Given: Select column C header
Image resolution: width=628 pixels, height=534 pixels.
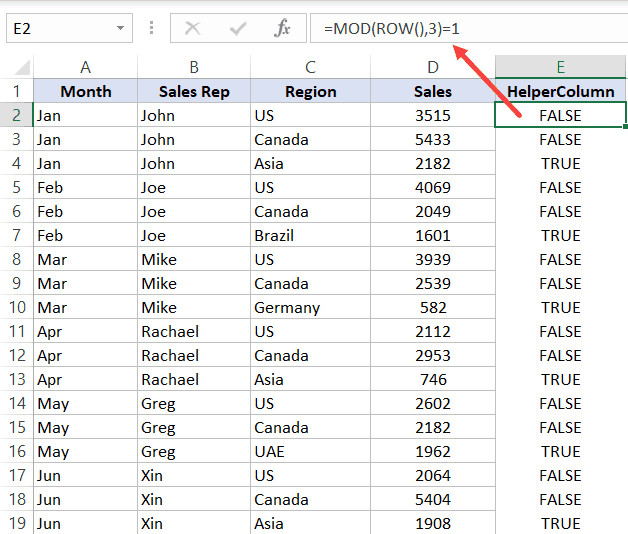Looking at the screenshot, I should (310, 67).
